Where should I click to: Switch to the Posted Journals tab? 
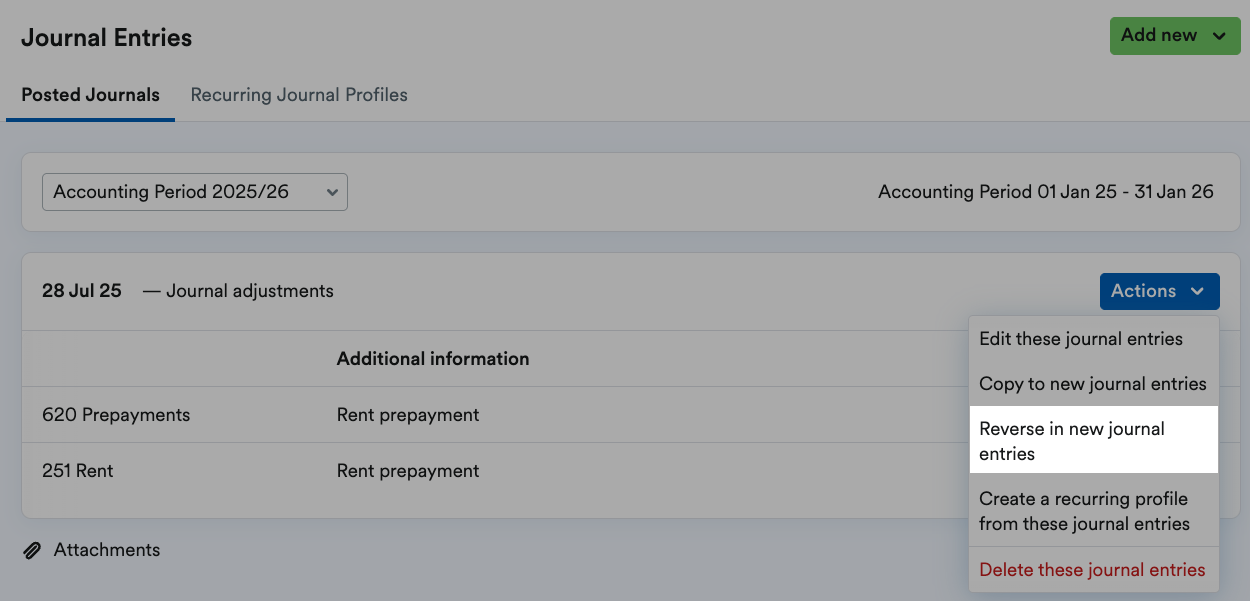90,95
